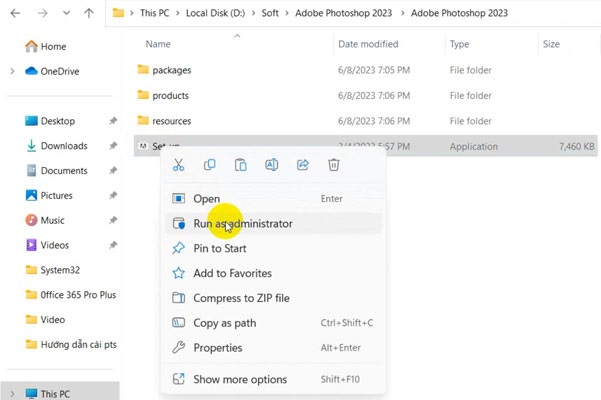Choose Run as administrator

coord(242,224)
